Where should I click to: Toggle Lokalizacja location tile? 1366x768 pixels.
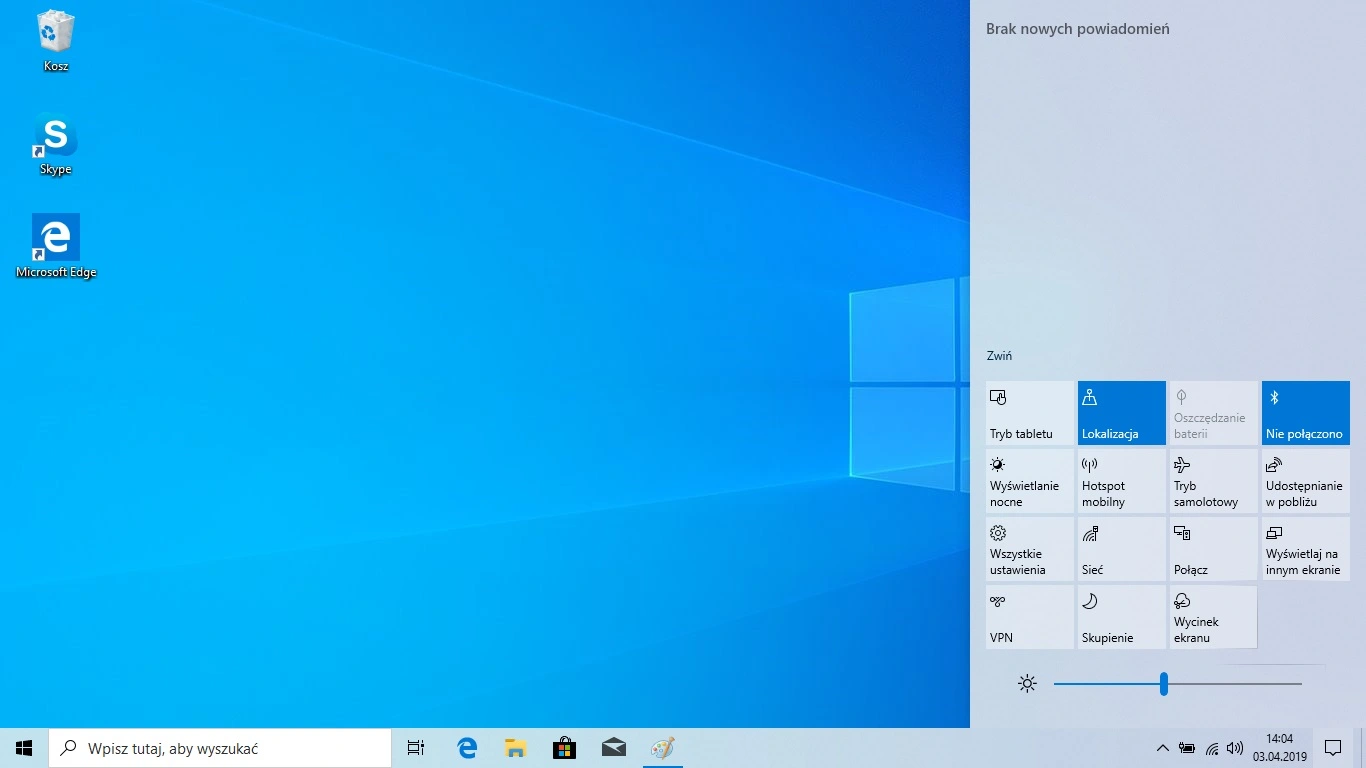coord(1121,413)
